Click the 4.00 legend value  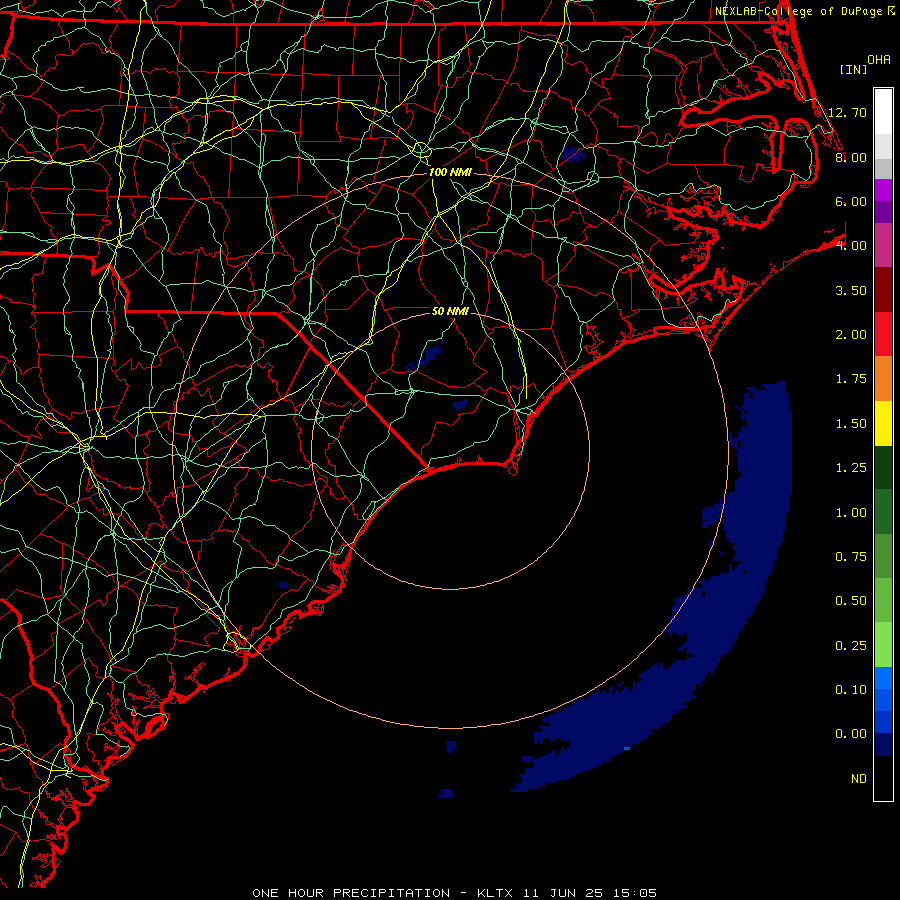tap(851, 246)
